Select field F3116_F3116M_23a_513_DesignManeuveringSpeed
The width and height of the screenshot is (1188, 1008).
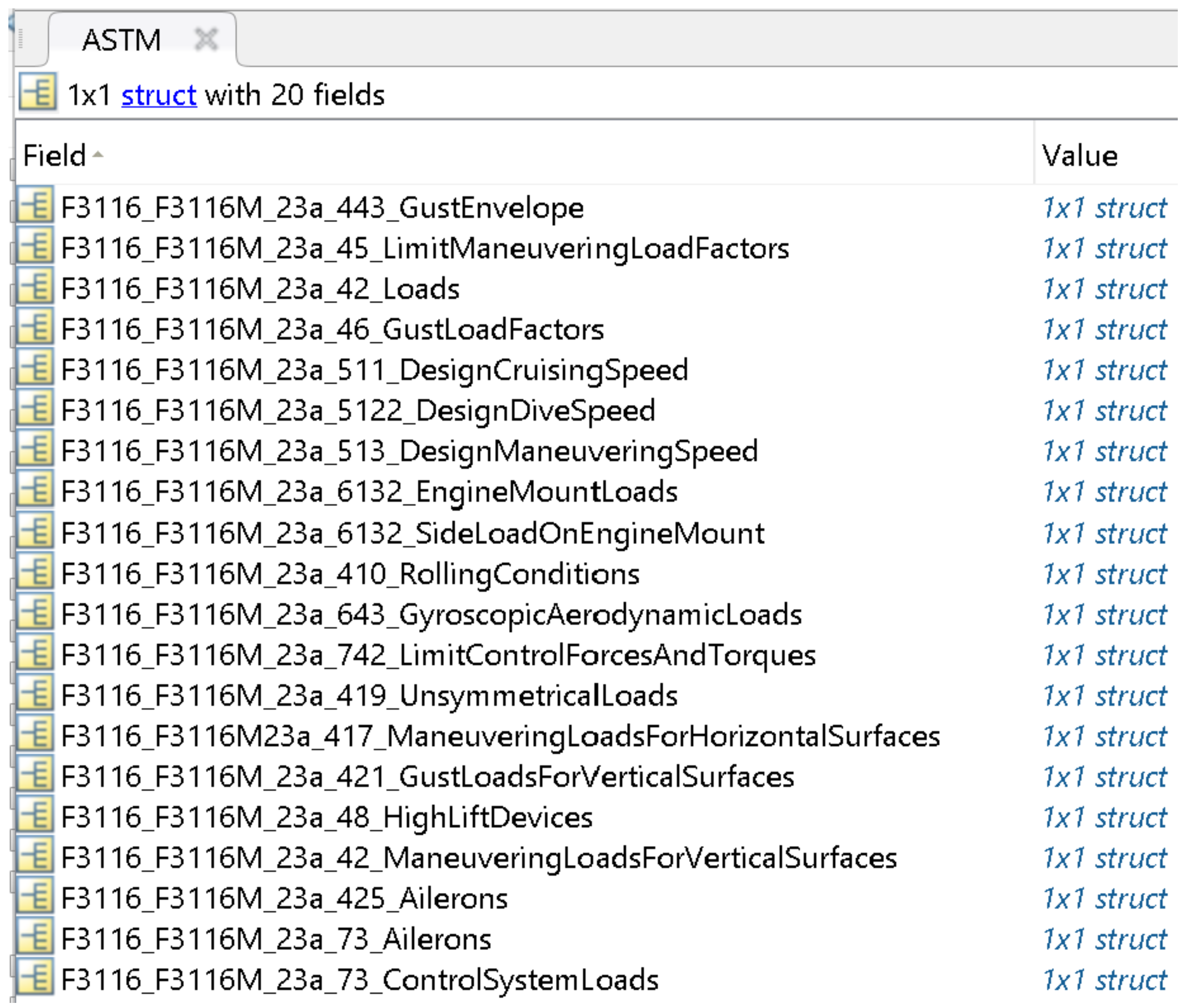(409, 452)
